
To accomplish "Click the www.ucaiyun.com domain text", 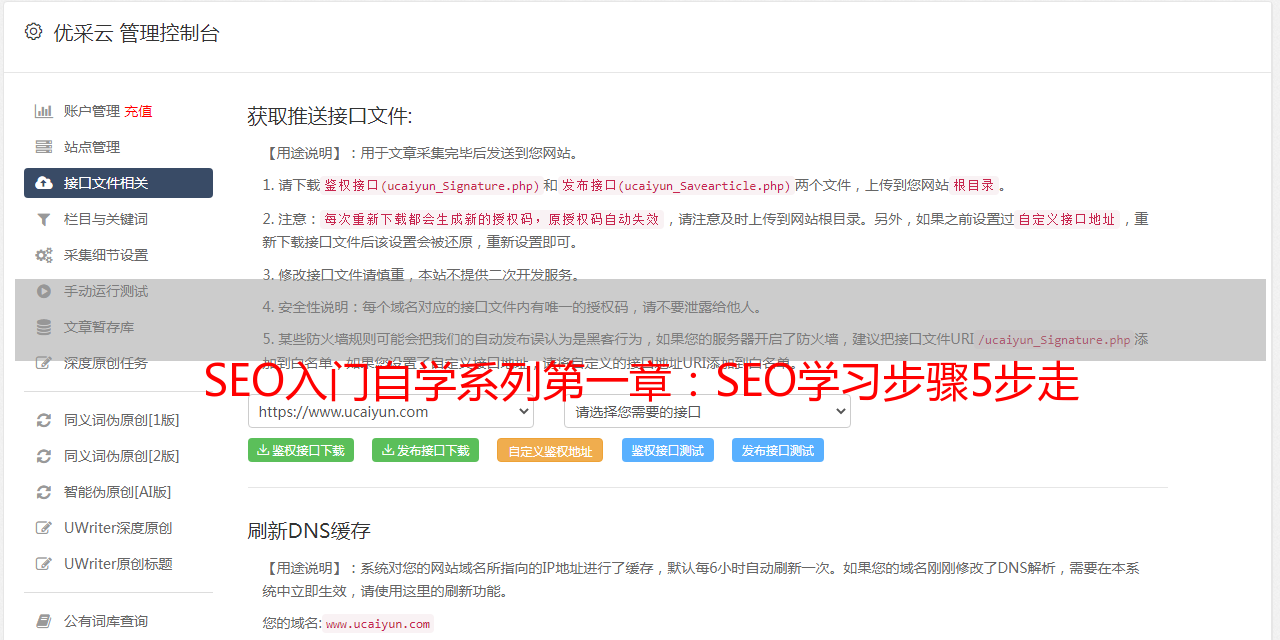I will pyautogui.click(x=378, y=624).
